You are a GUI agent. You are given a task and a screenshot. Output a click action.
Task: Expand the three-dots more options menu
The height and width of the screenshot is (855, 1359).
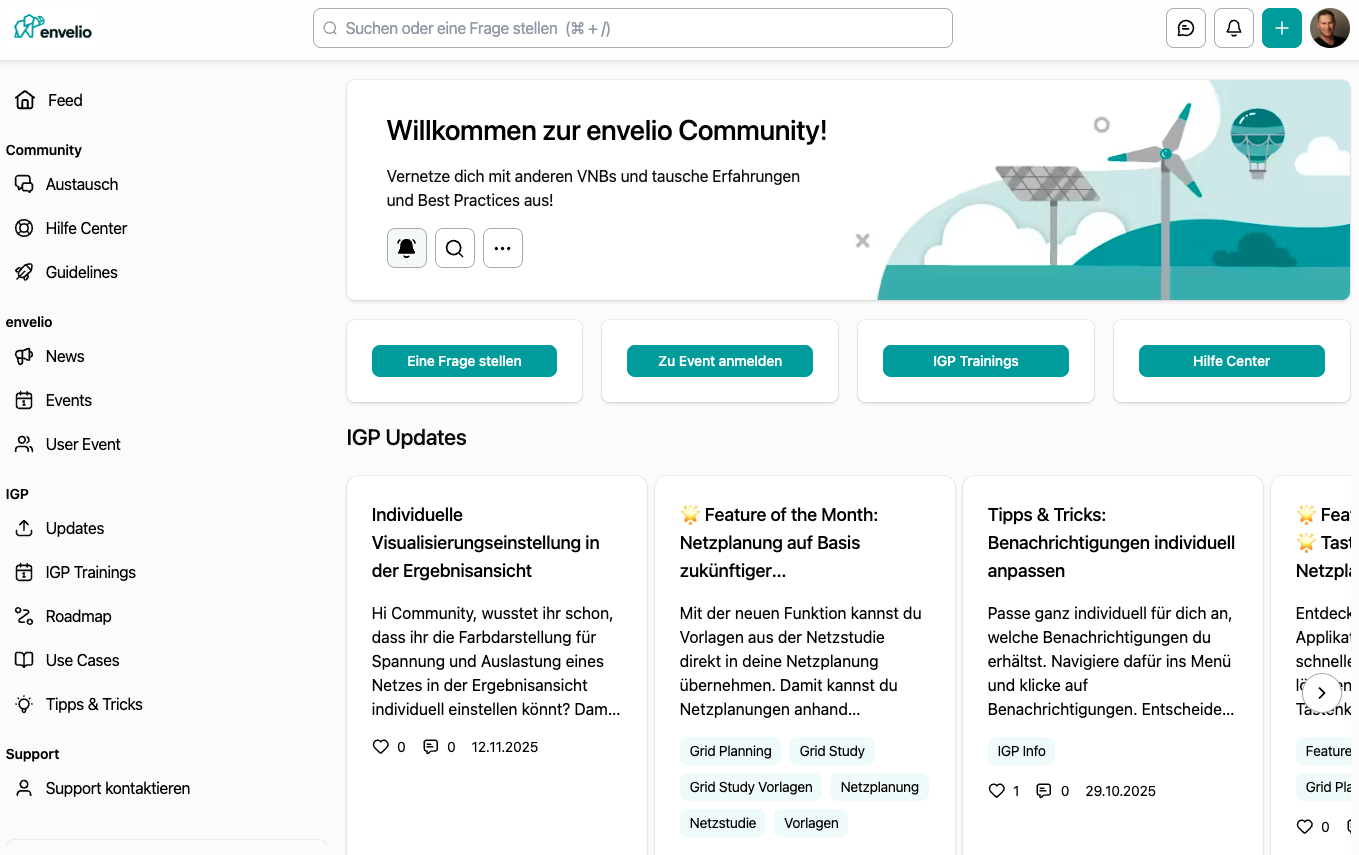click(502, 248)
